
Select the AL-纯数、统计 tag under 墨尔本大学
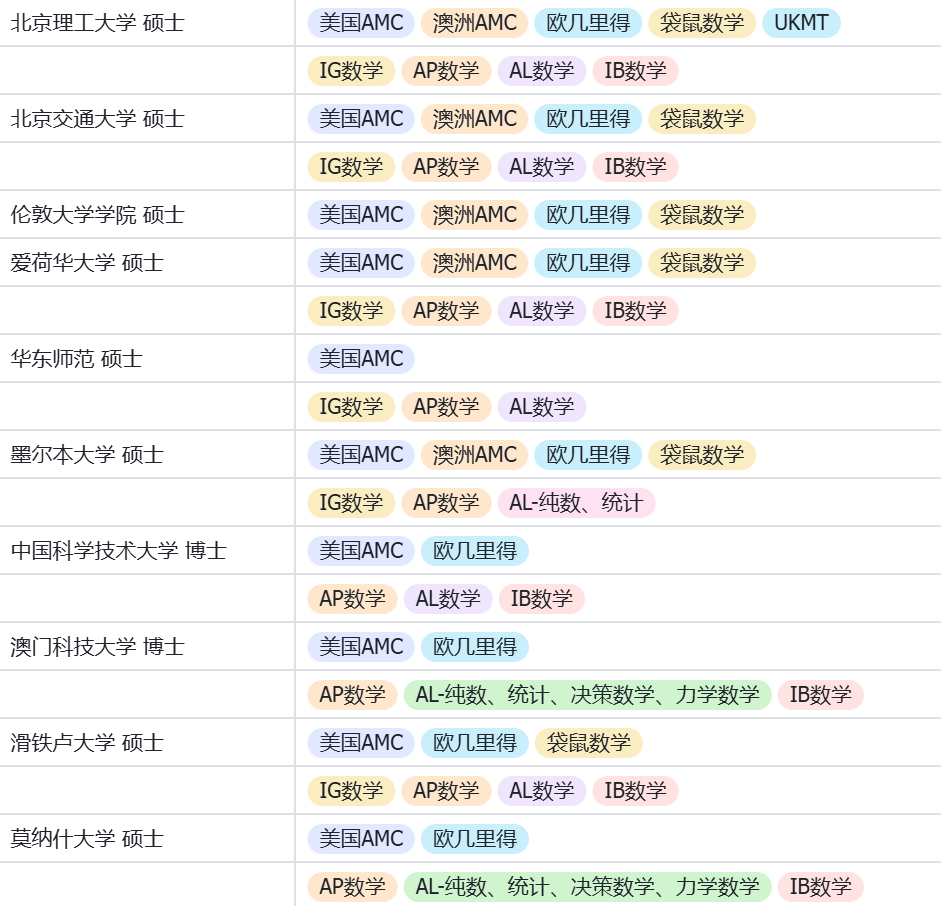pos(577,503)
